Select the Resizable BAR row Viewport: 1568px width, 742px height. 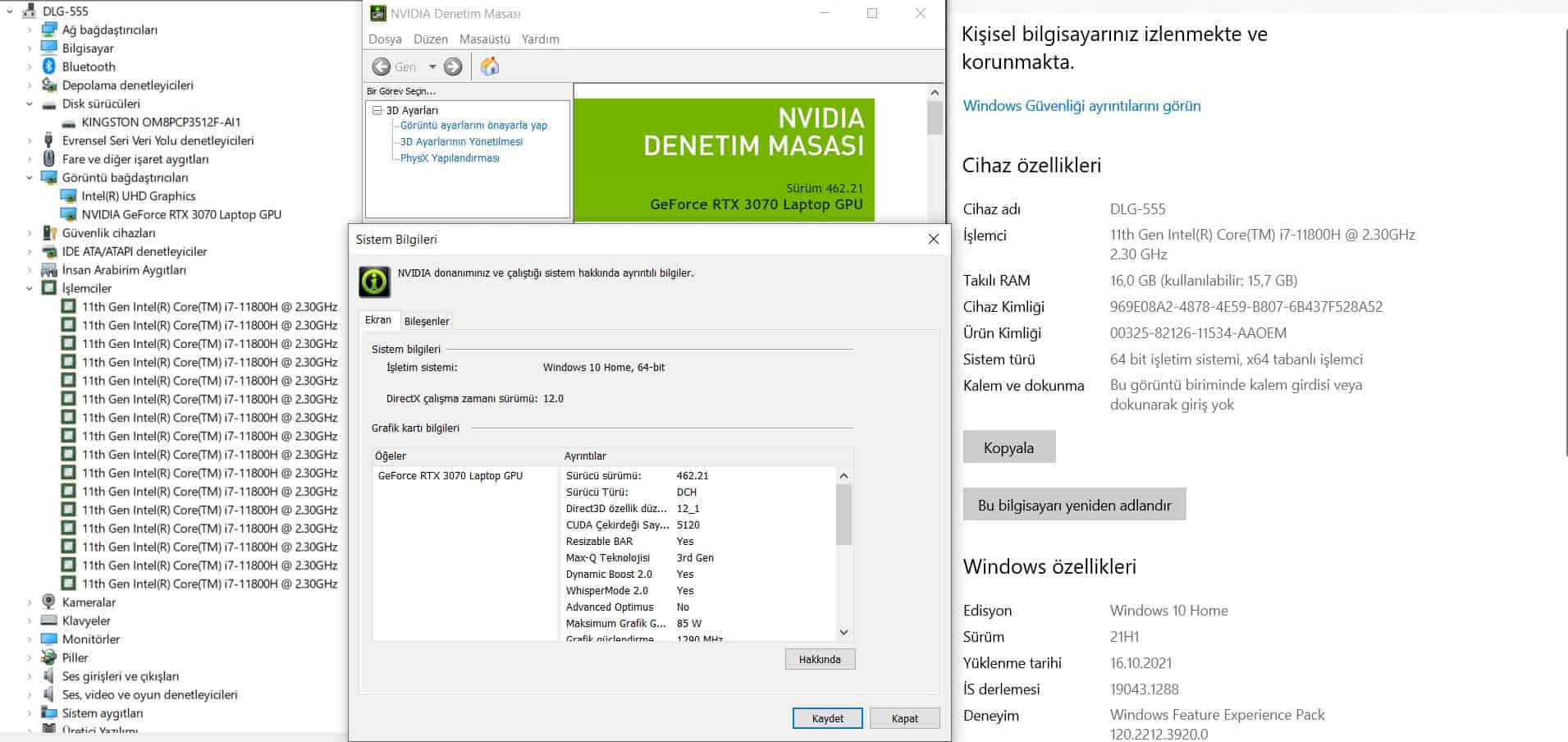tap(699, 542)
